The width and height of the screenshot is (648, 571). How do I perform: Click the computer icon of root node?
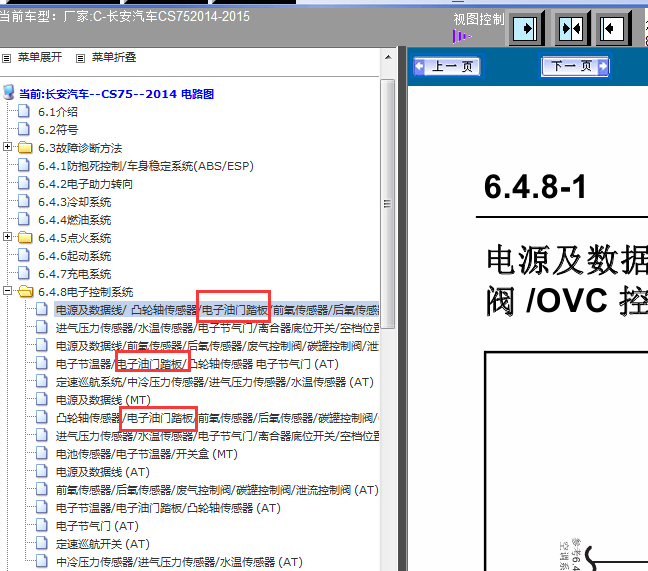point(9,93)
